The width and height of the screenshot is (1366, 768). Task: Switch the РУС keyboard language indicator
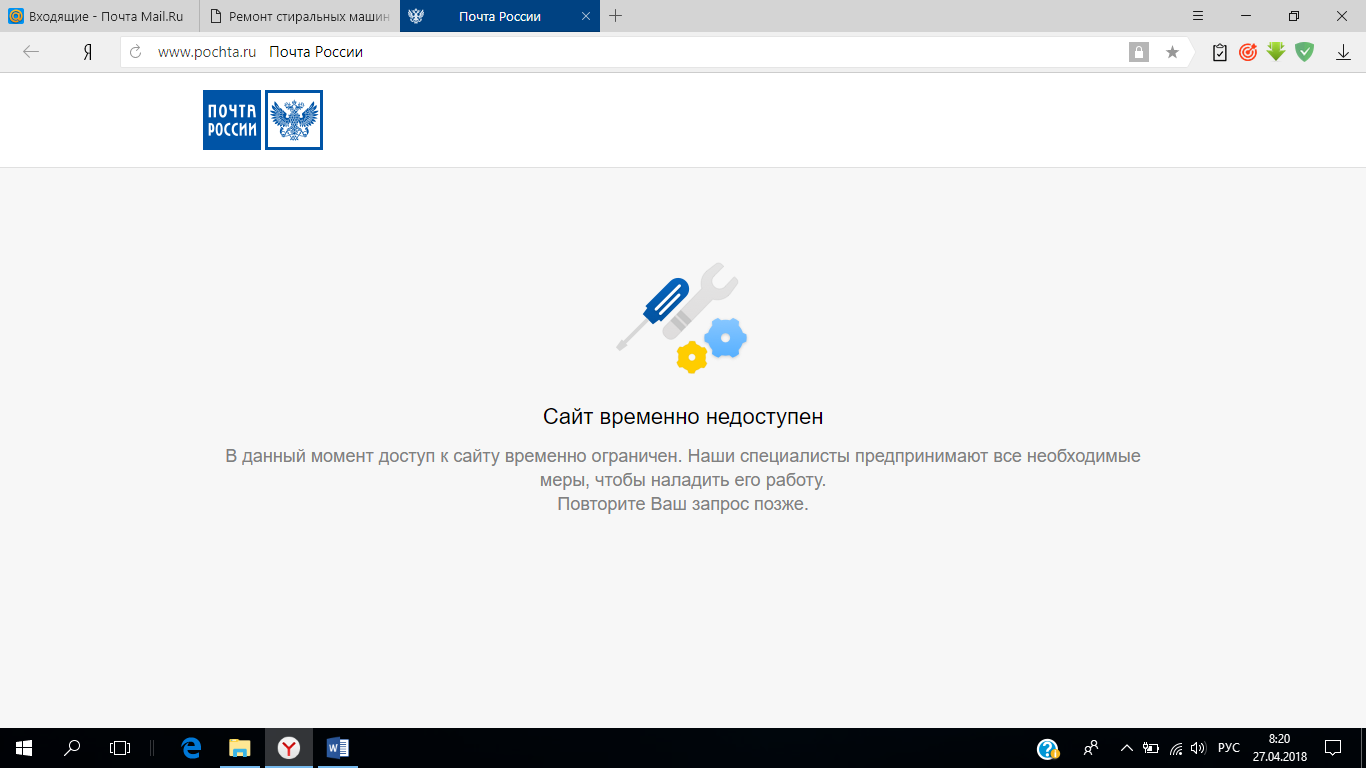(x=1229, y=748)
